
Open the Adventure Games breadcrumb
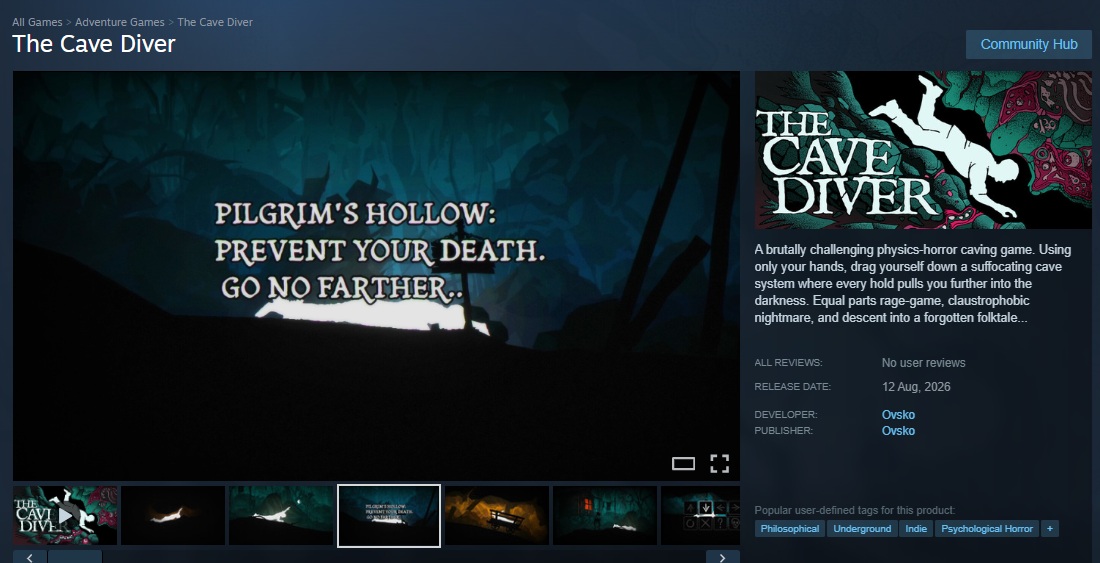point(120,22)
